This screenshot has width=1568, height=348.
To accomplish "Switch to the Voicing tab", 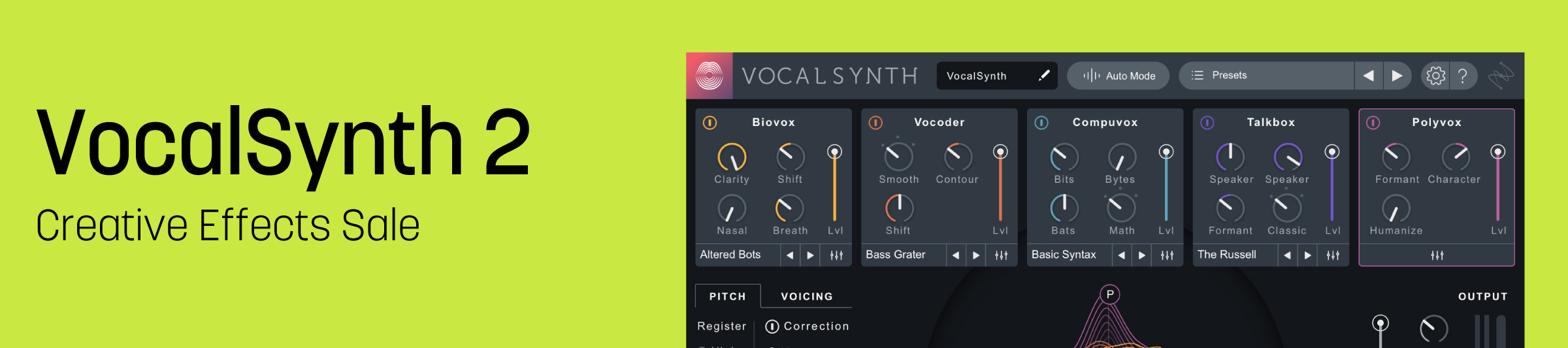I will click(807, 296).
